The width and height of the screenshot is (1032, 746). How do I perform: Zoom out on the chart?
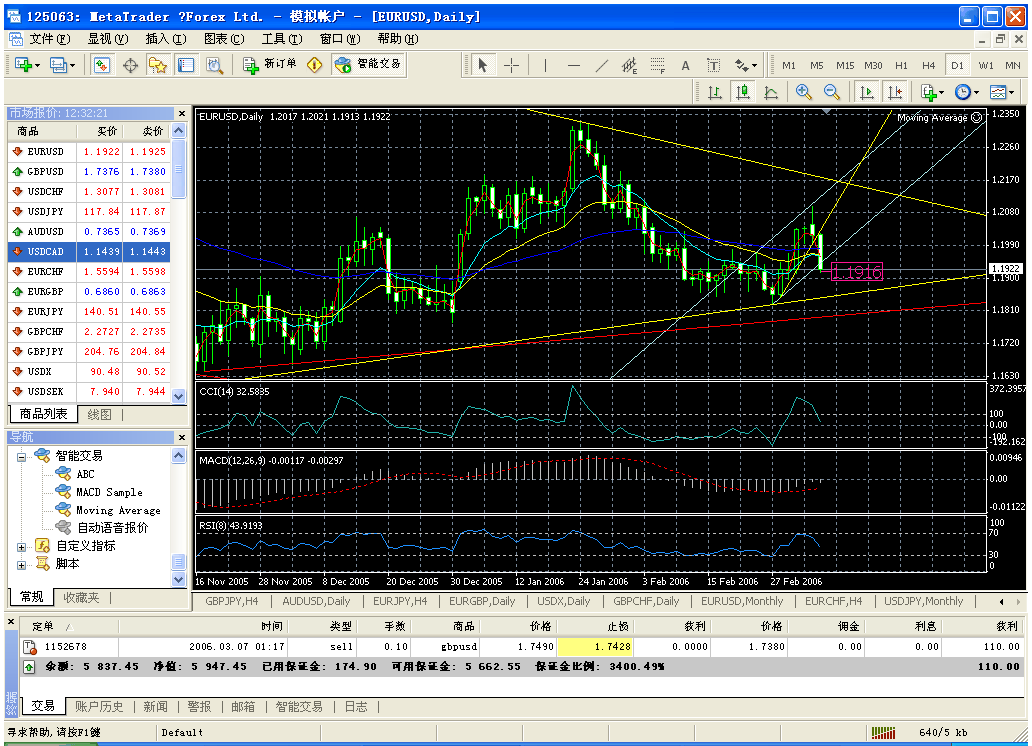[x=831, y=92]
